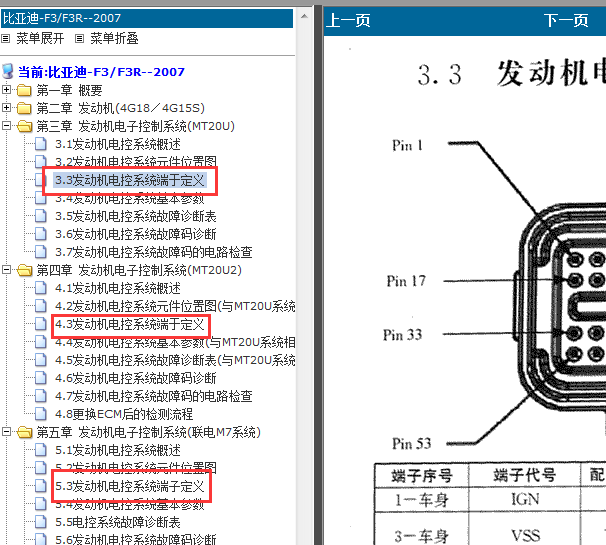Open 5.6发动机电控系统故障码诊断
606x545 pixels.
(136, 540)
